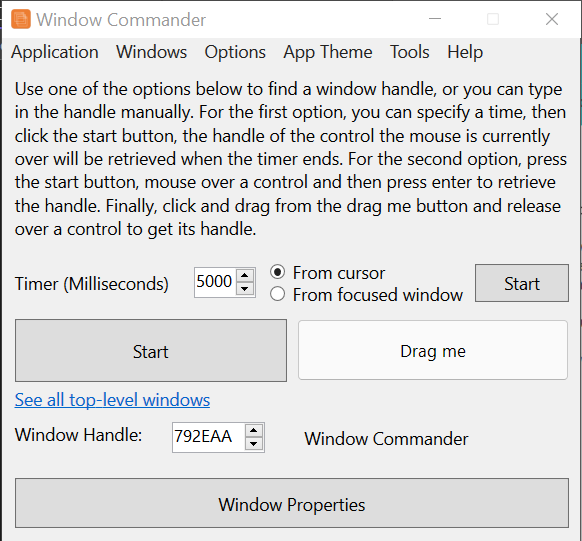Viewport: 582px width, 541px height.
Task: Click the small Start button beside the timer
Action: (521, 283)
